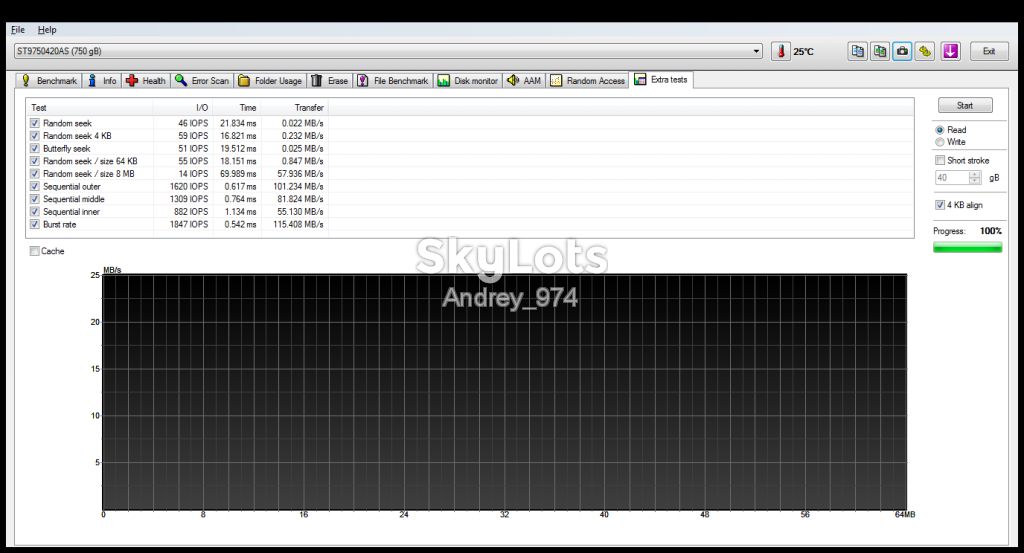Copy text to clipboard icon

(857, 51)
